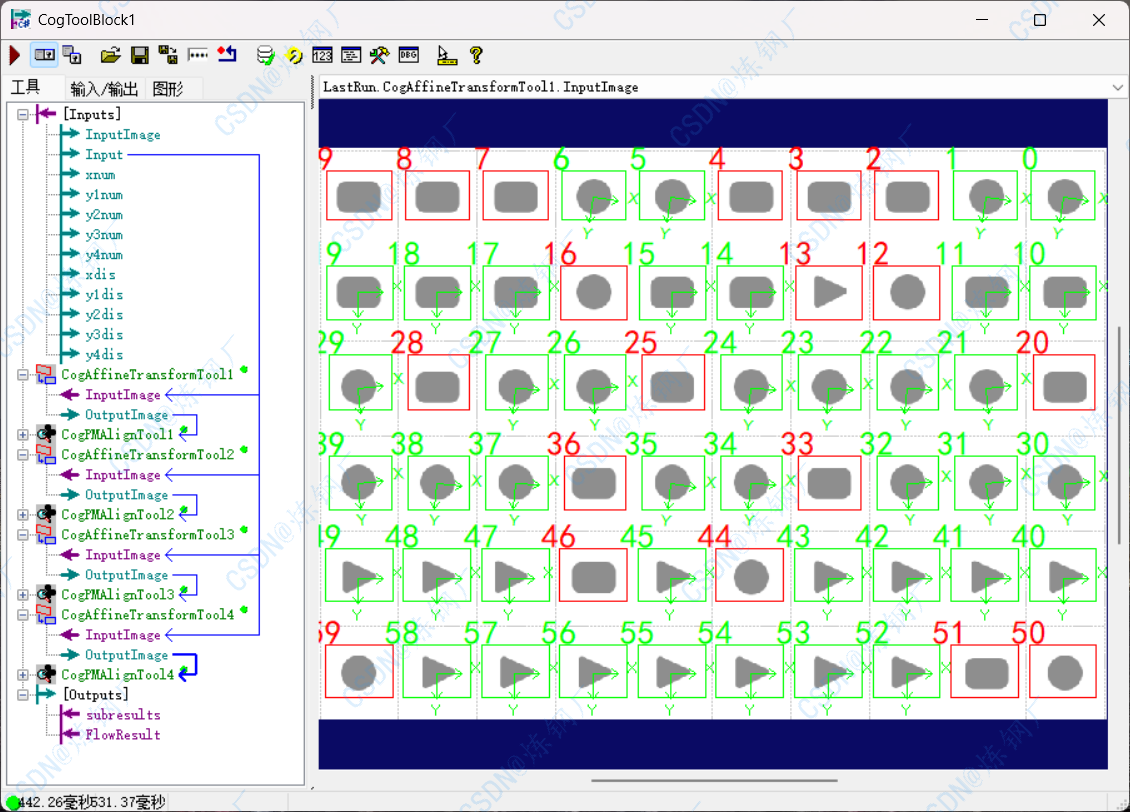Save the tool block with the floppy disk icon

point(140,55)
